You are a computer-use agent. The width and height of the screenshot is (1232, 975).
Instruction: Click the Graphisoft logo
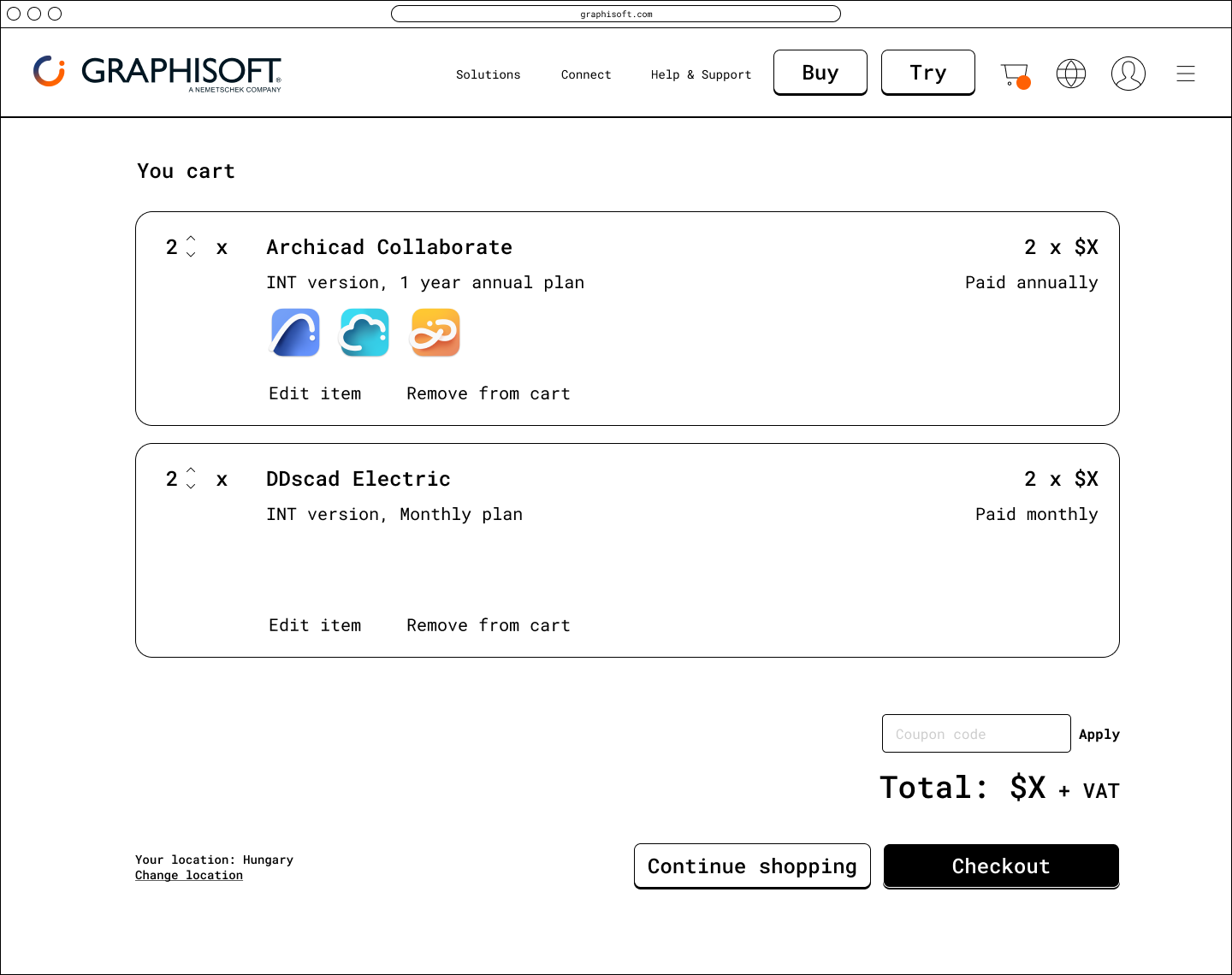click(157, 73)
